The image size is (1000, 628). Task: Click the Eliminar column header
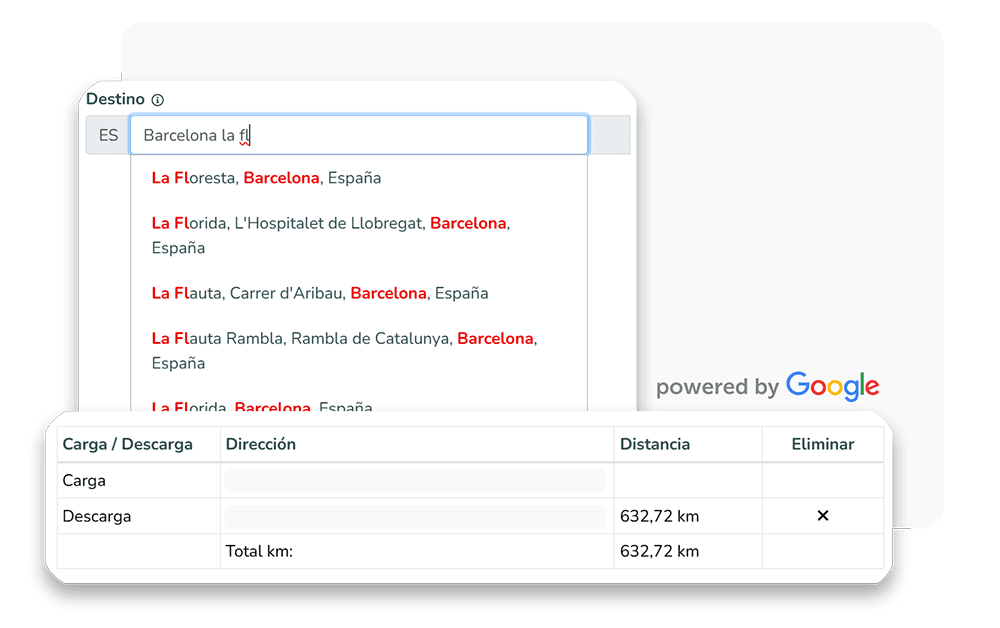coord(823,444)
